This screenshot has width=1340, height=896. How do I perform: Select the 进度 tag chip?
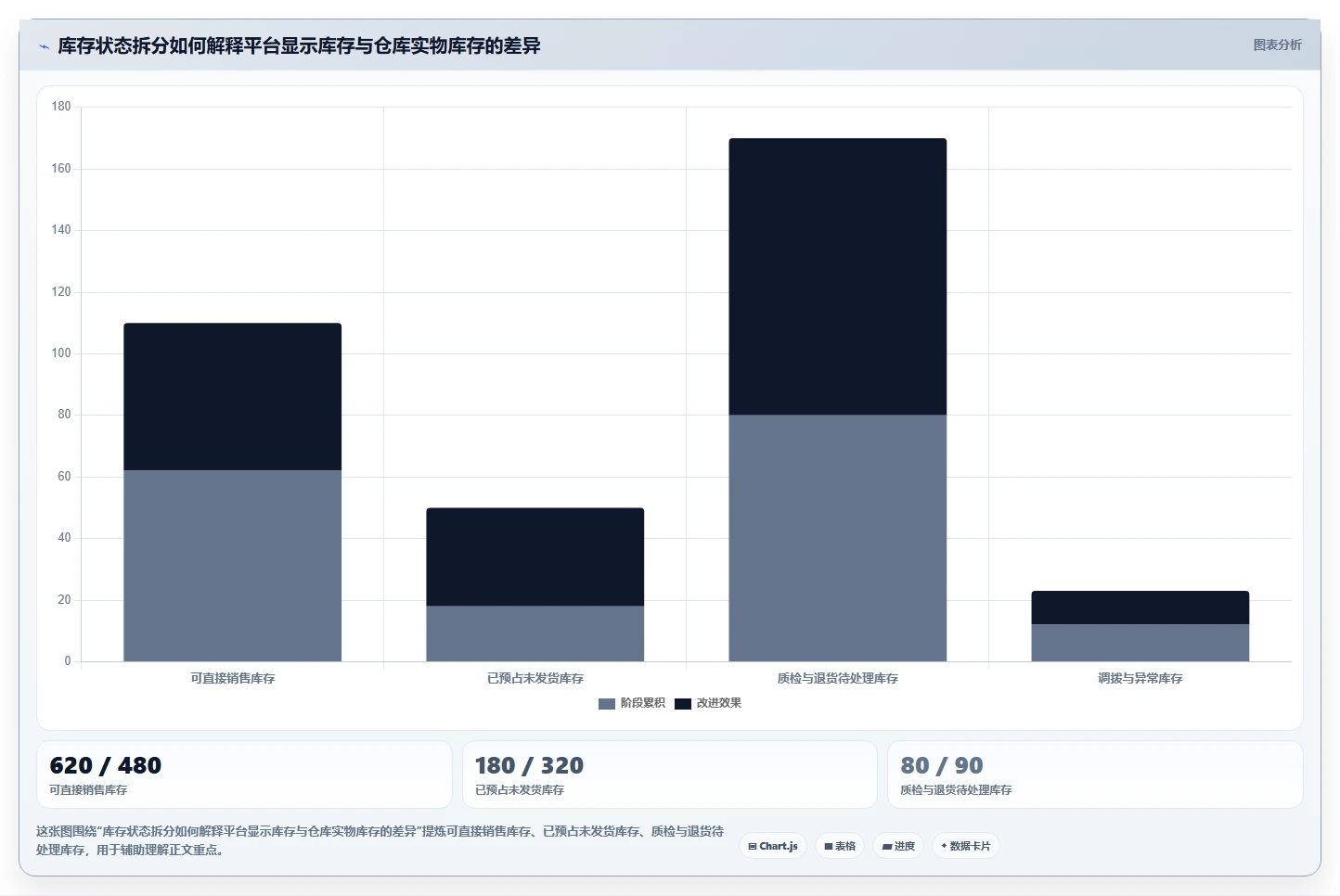coord(898,846)
